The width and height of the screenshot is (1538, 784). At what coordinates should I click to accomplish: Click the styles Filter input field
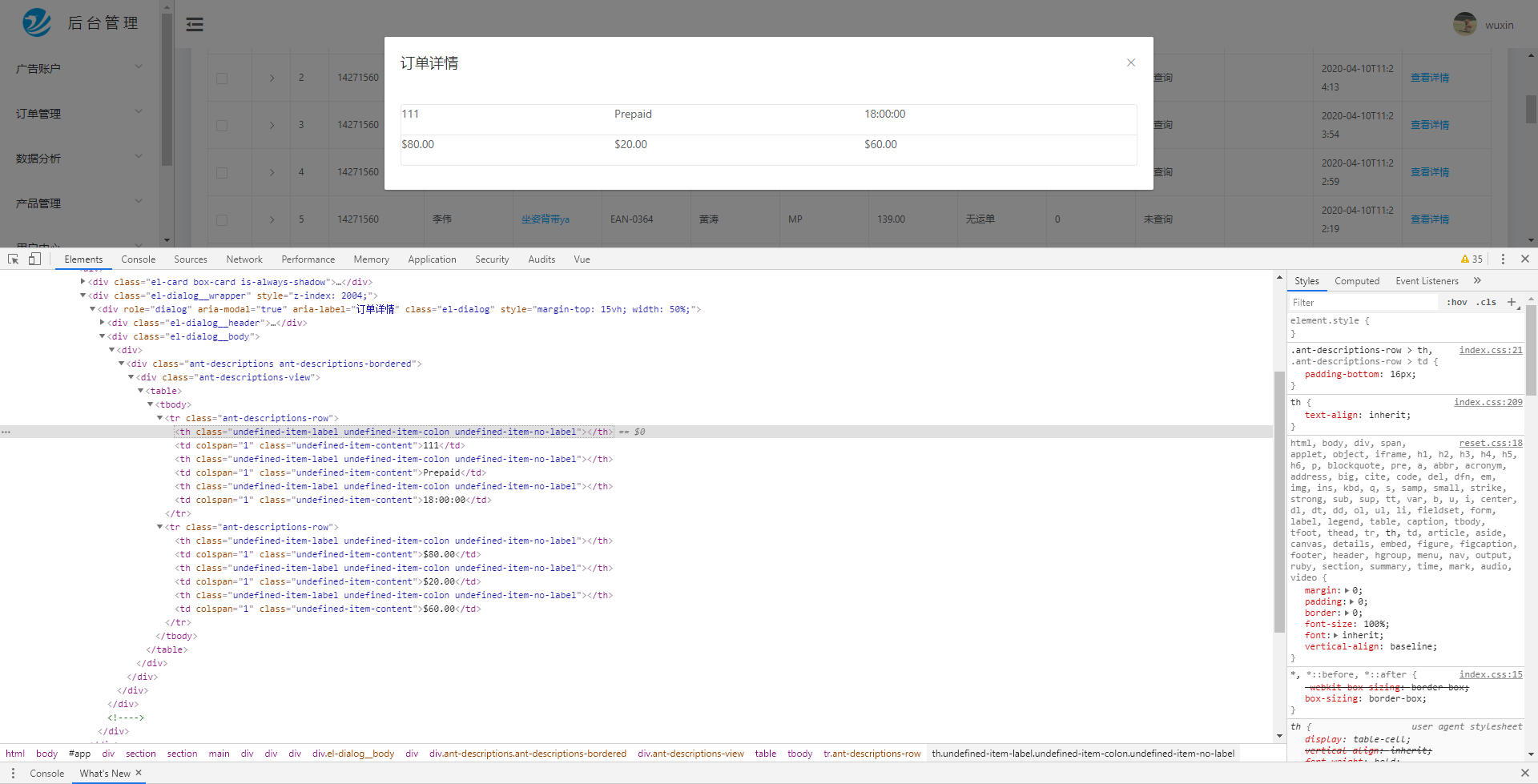point(1362,302)
